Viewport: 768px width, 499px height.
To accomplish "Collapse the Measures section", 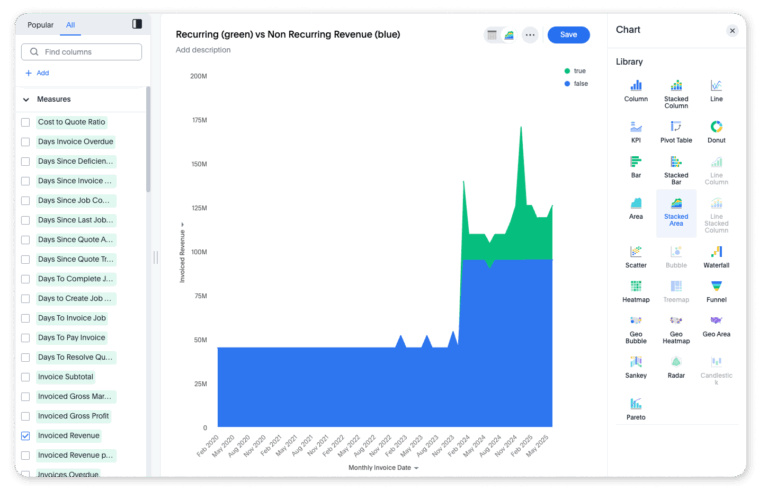I will pos(26,100).
